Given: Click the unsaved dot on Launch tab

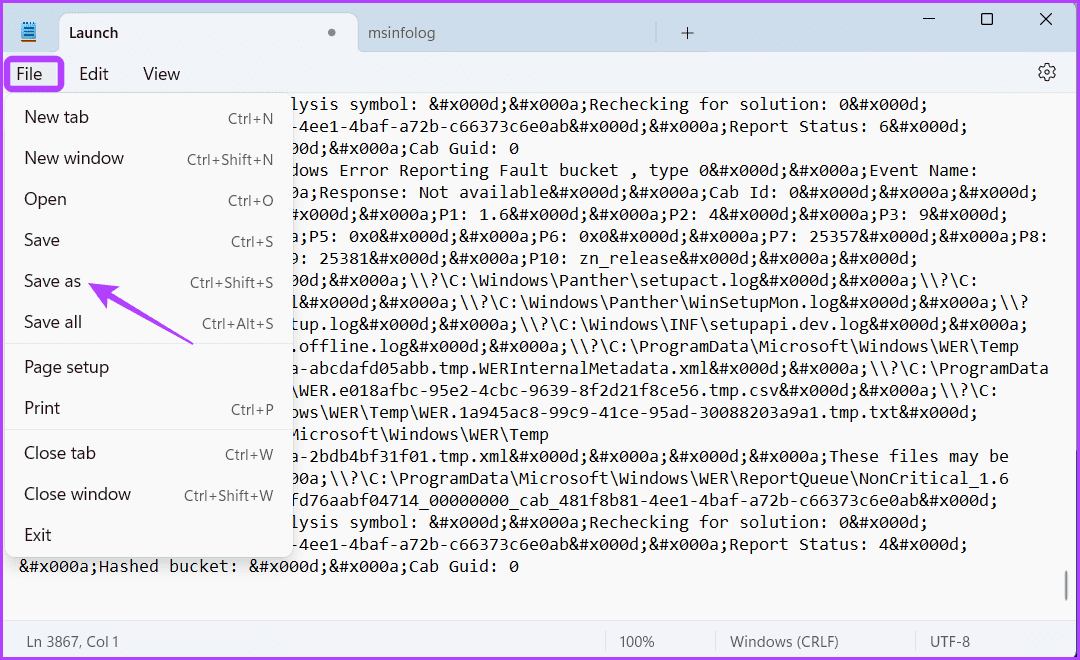Looking at the screenshot, I should click(x=332, y=32).
